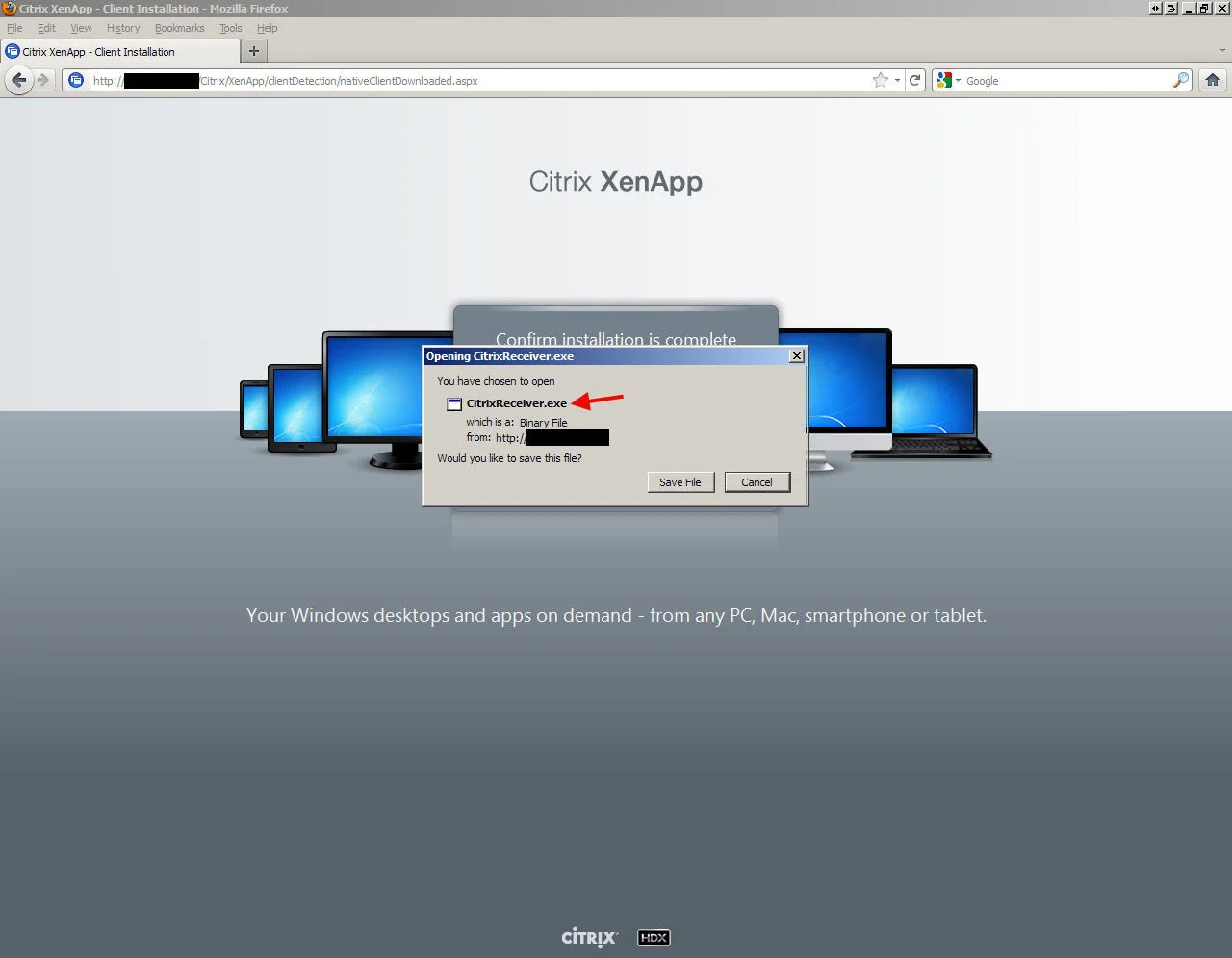Viewport: 1232px width, 958px height.
Task: Click the Cancel button in download dialog
Action: (x=757, y=482)
